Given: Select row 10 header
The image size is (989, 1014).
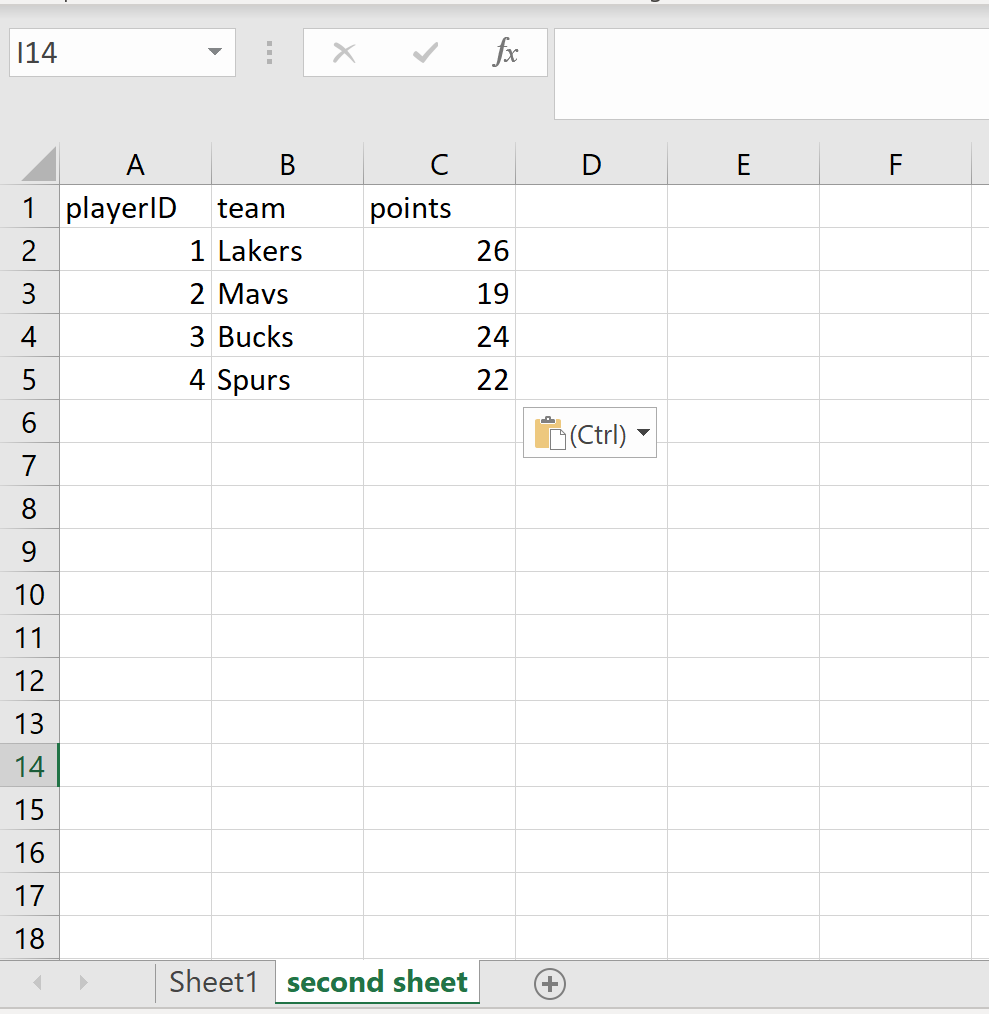Looking at the screenshot, I should (29, 594).
